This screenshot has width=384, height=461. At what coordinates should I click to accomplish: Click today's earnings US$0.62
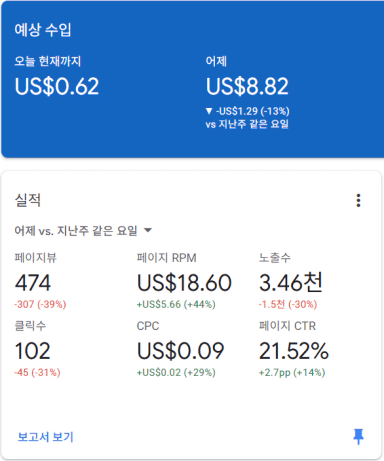[x=57, y=86]
